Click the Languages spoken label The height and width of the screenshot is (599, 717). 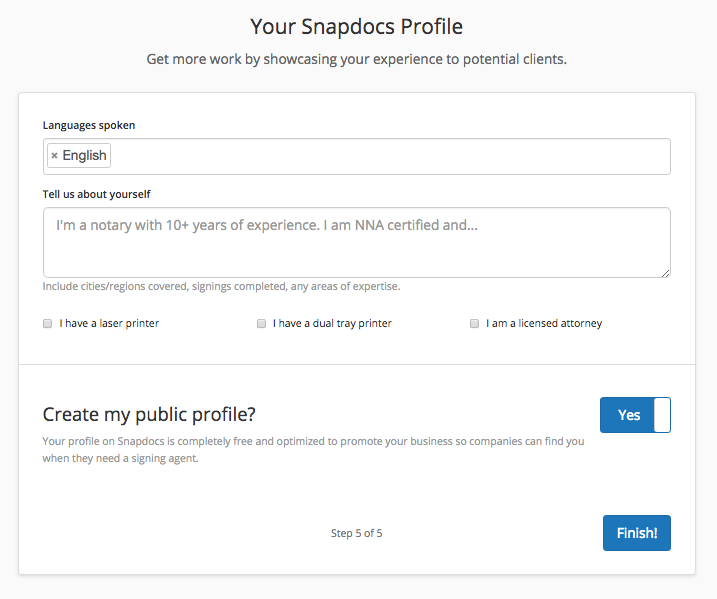coord(89,125)
